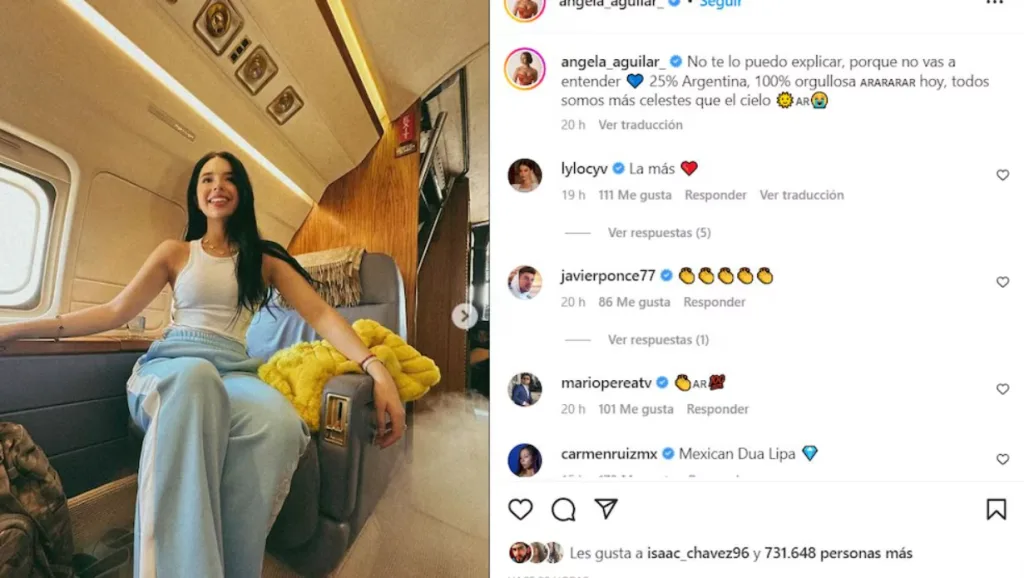Follow angela_aguilar_ with Seguir
This screenshot has height=578, width=1024.
click(x=720, y=4)
